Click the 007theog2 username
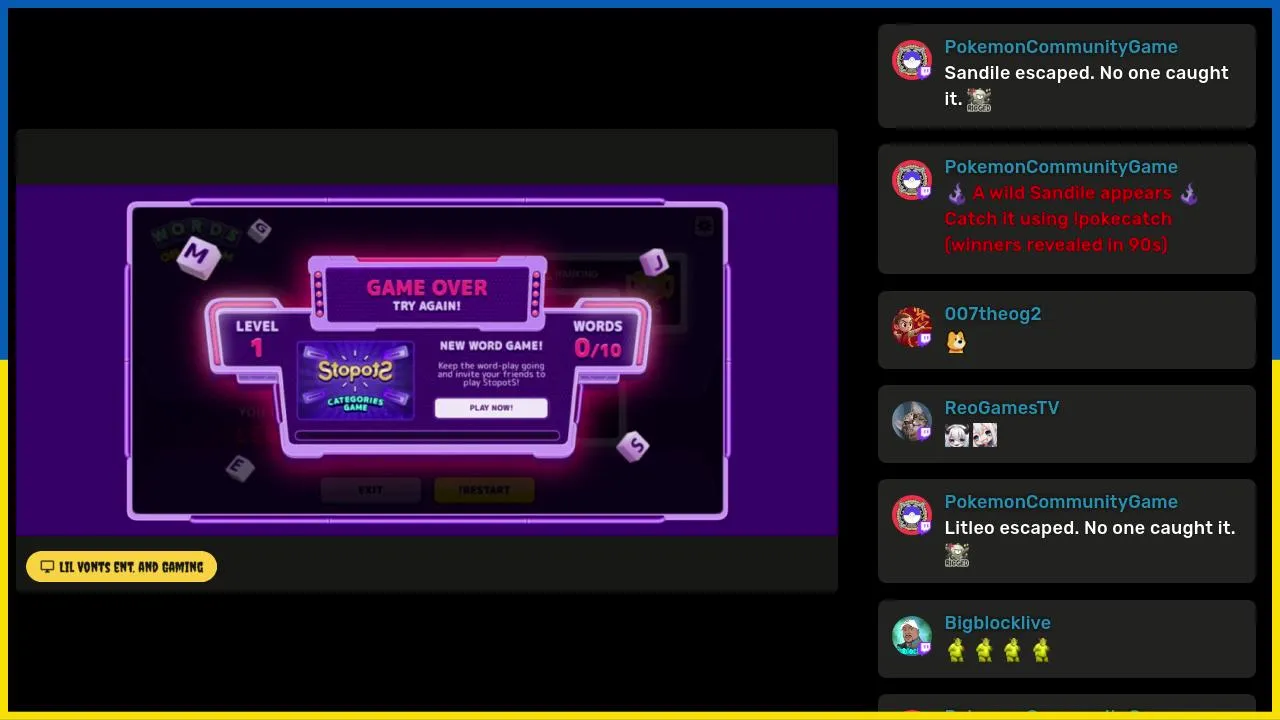 pyautogui.click(x=993, y=314)
